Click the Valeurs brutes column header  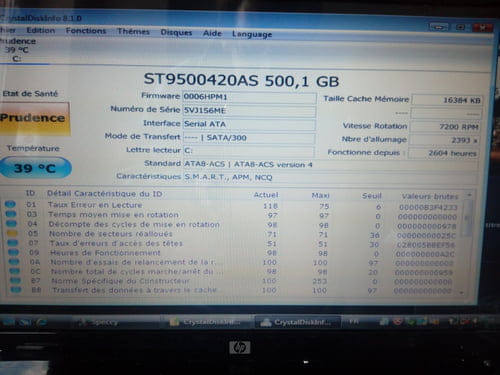click(430, 196)
